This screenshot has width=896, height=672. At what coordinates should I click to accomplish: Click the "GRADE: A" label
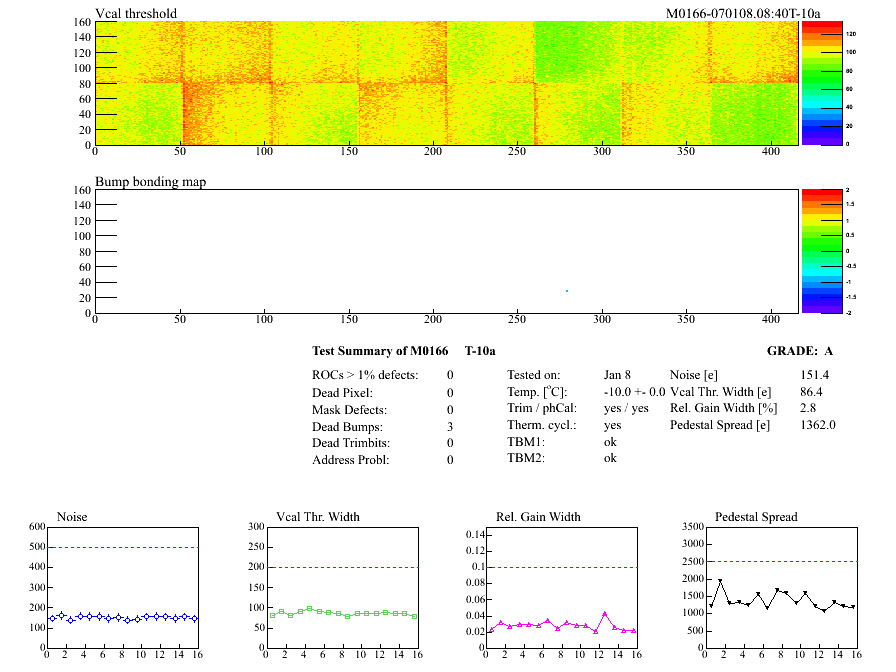tap(799, 351)
